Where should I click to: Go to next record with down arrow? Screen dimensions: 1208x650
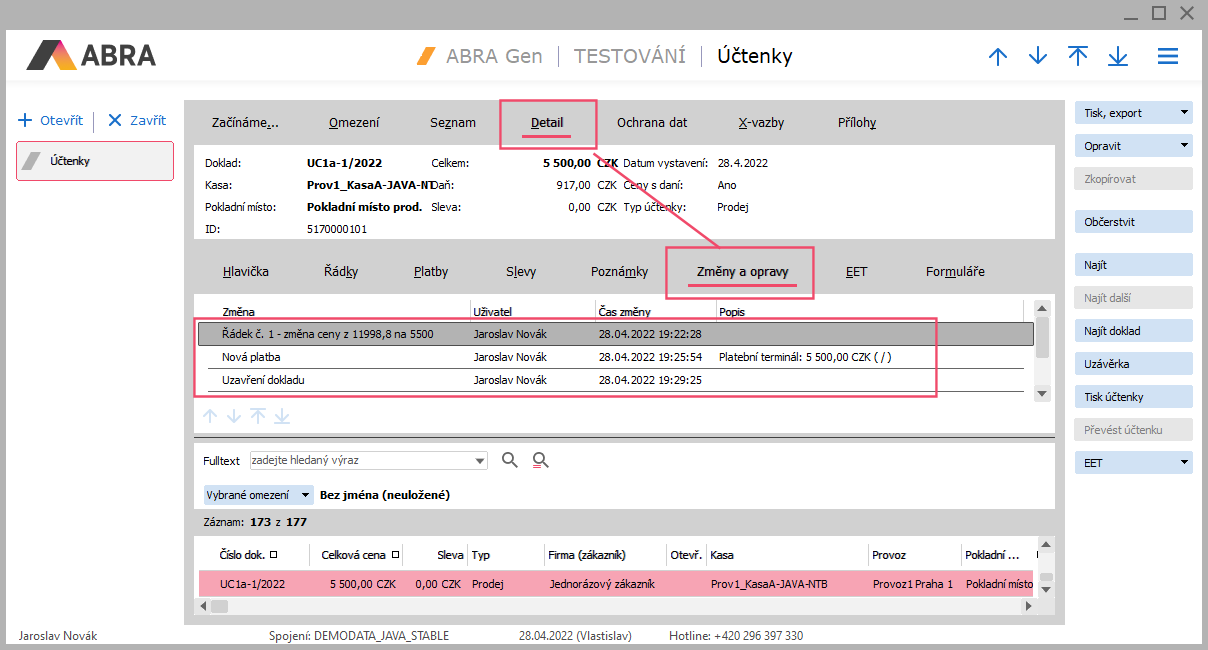tap(1038, 57)
